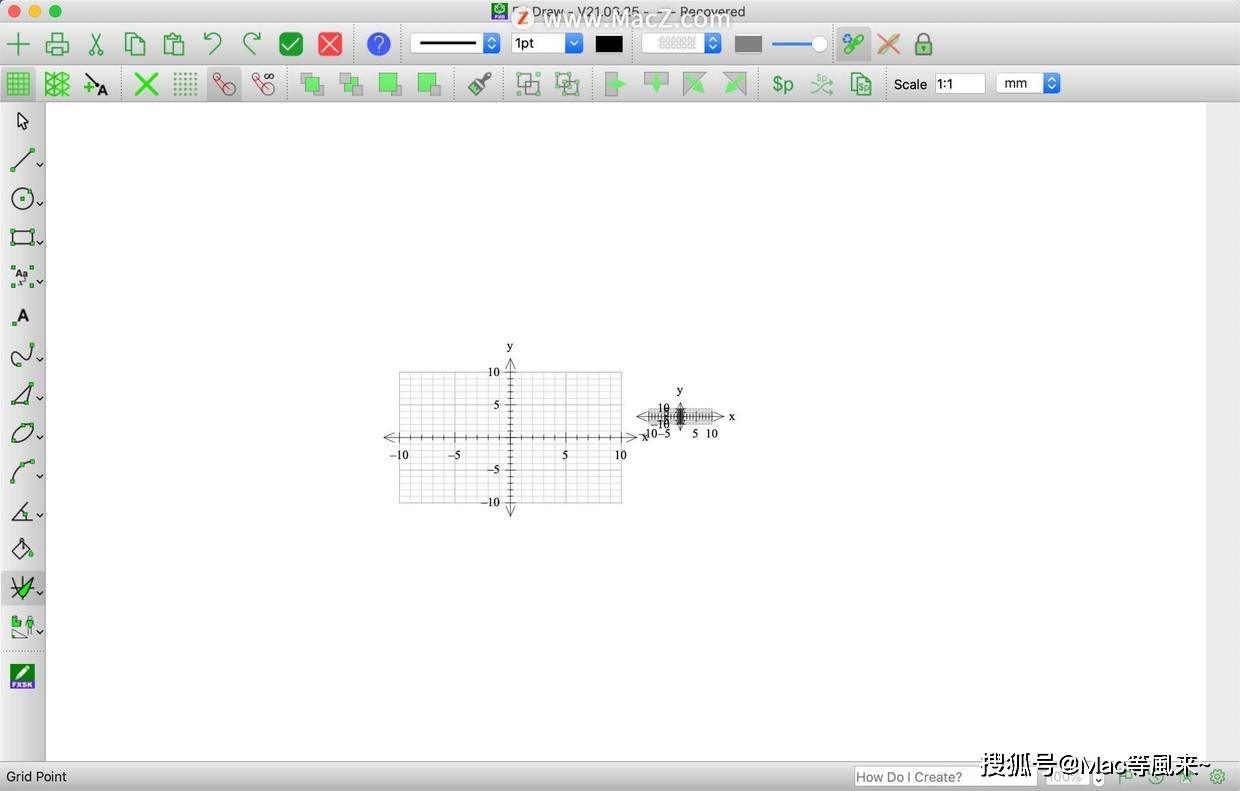The image size is (1240, 791).
Task: Pick the rectangle drawing tool
Action: (x=21, y=238)
